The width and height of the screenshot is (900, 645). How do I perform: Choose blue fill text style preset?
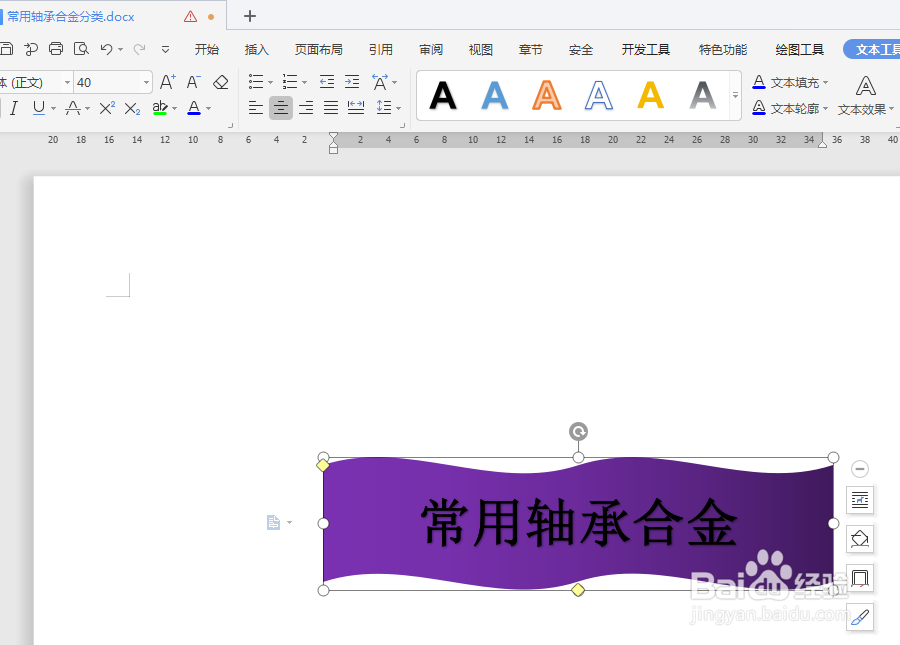(x=495, y=95)
